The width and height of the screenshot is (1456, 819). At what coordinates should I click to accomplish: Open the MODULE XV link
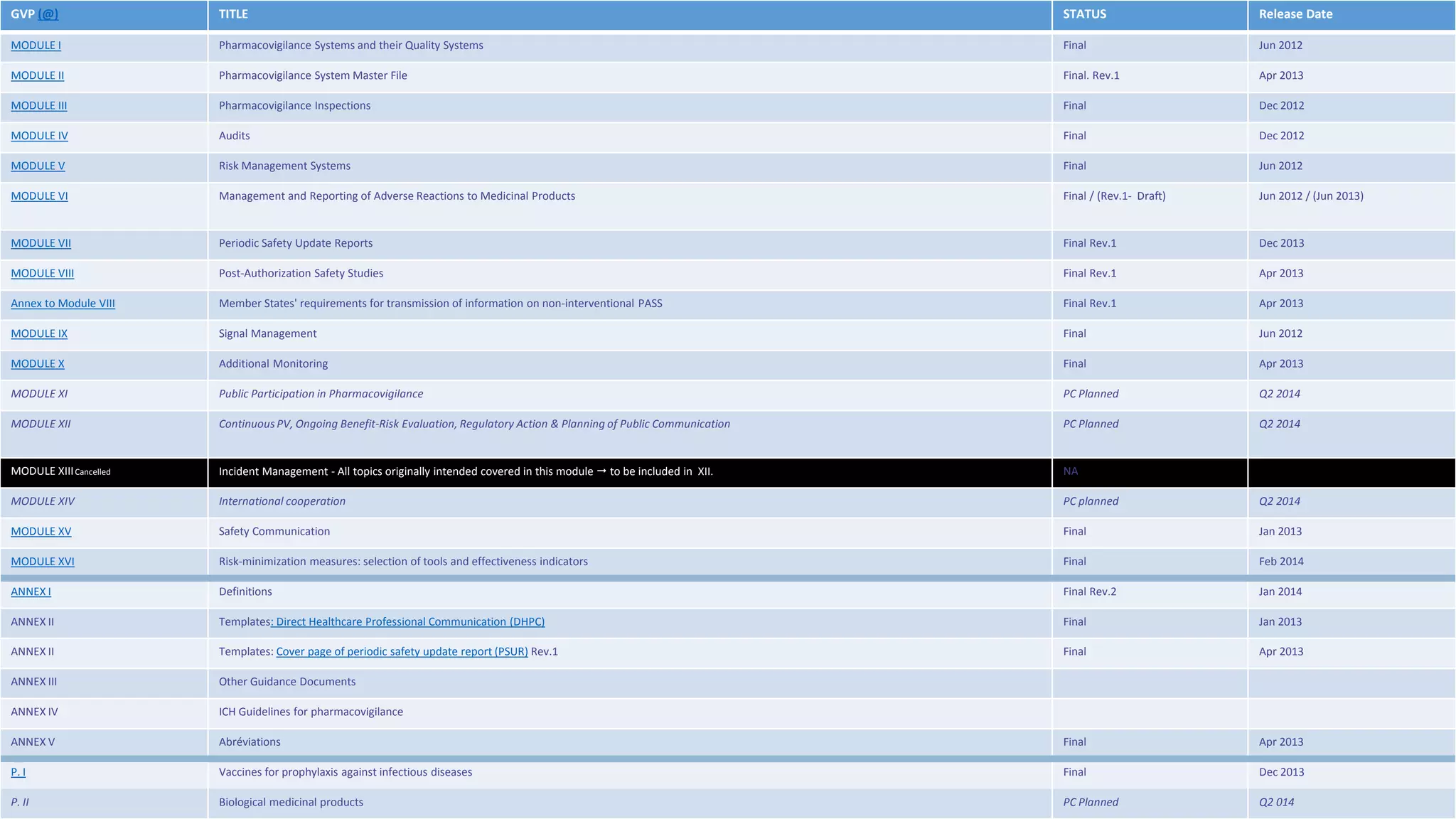tap(41, 532)
